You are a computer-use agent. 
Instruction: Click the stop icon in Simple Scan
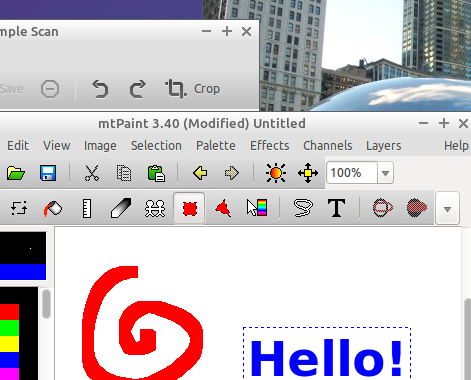coord(50,89)
